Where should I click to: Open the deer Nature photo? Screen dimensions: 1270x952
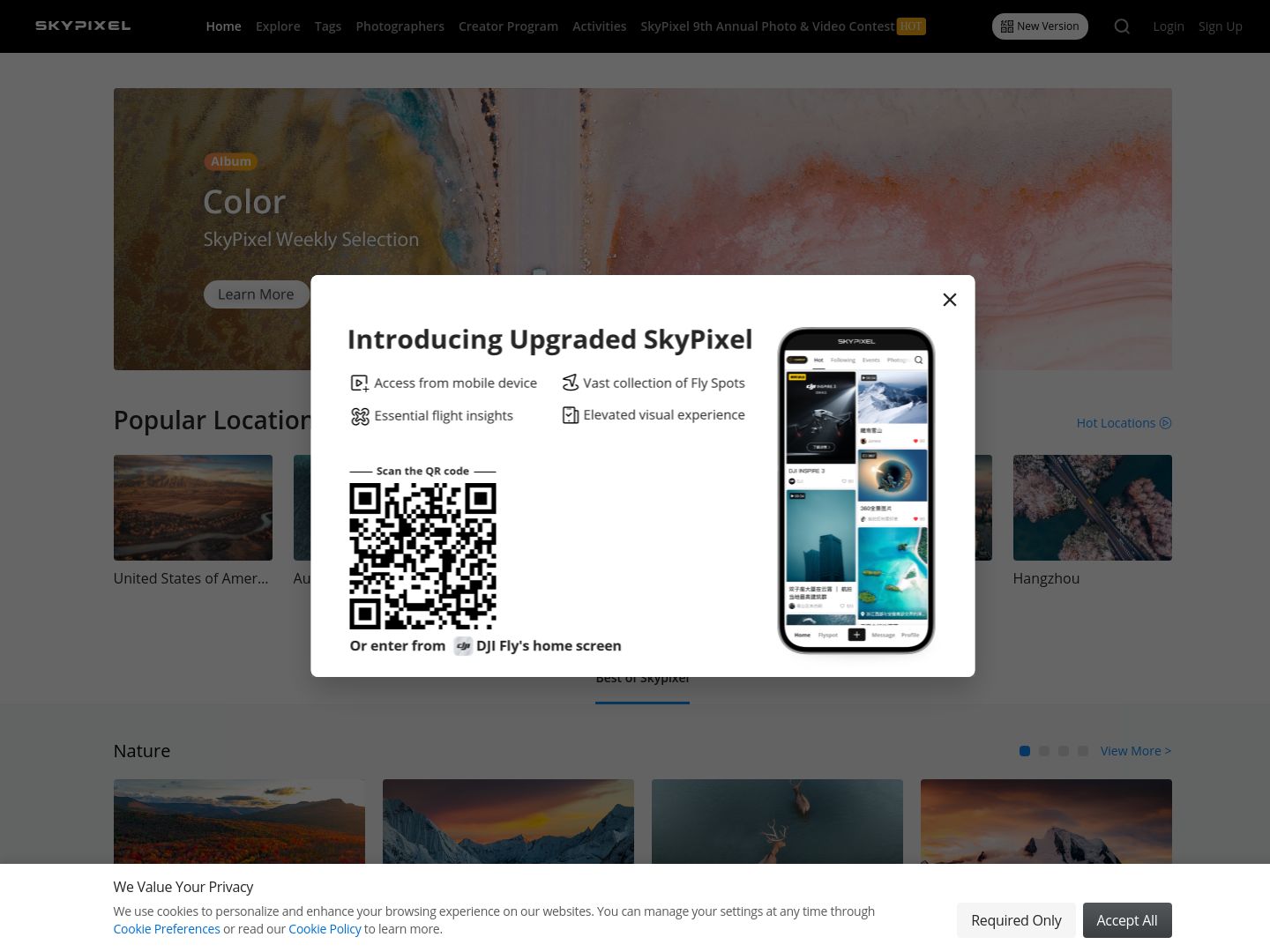tap(777, 822)
